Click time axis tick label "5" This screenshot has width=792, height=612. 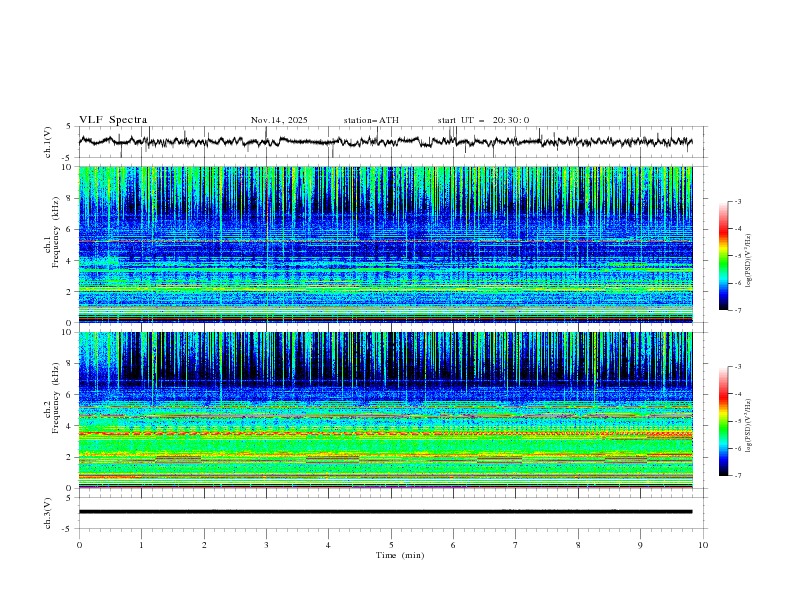[391, 545]
